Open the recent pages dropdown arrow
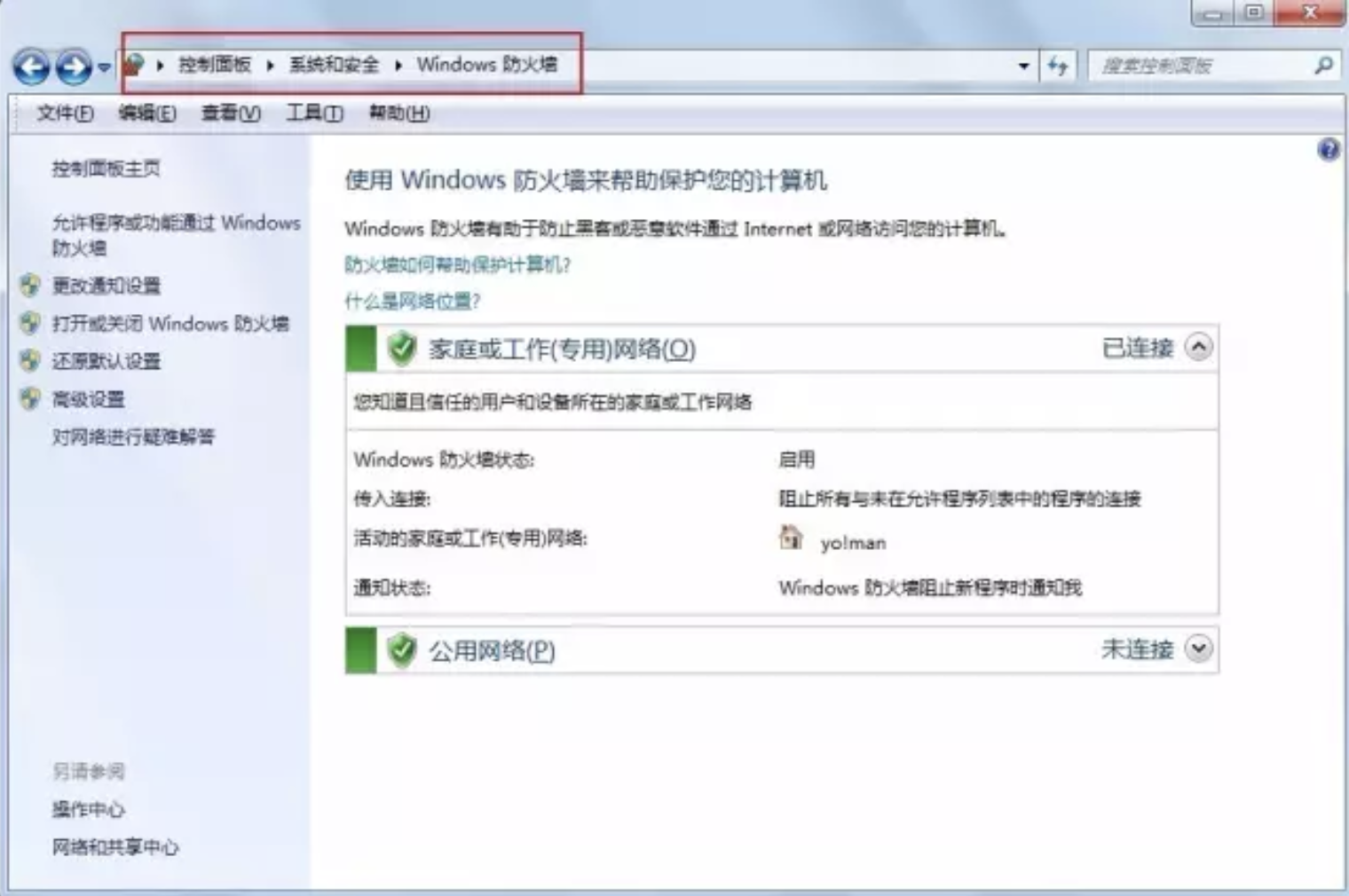Image resolution: width=1349 pixels, height=896 pixels. coord(105,67)
